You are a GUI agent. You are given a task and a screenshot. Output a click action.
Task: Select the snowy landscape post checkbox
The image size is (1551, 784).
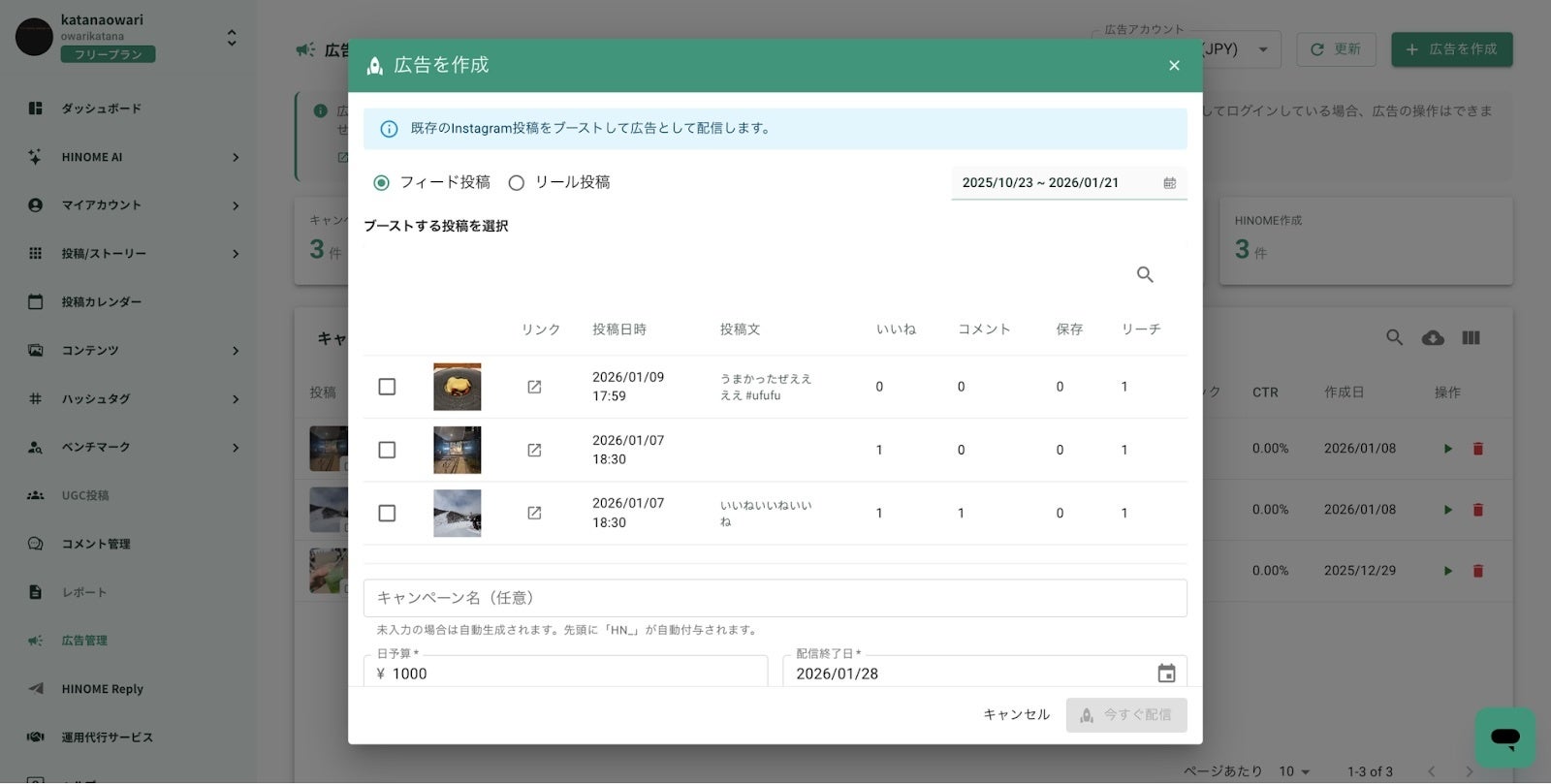(387, 514)
